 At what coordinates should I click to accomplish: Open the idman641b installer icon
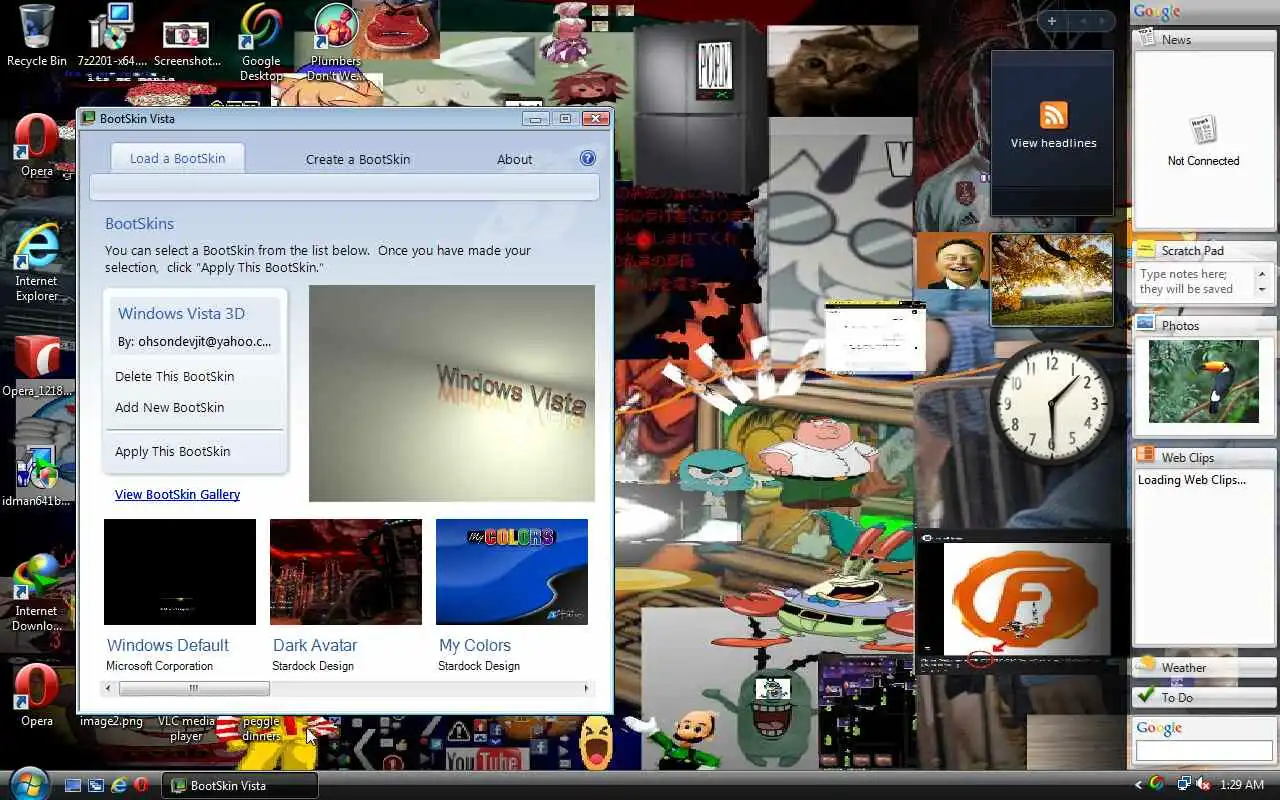point(37,475)
